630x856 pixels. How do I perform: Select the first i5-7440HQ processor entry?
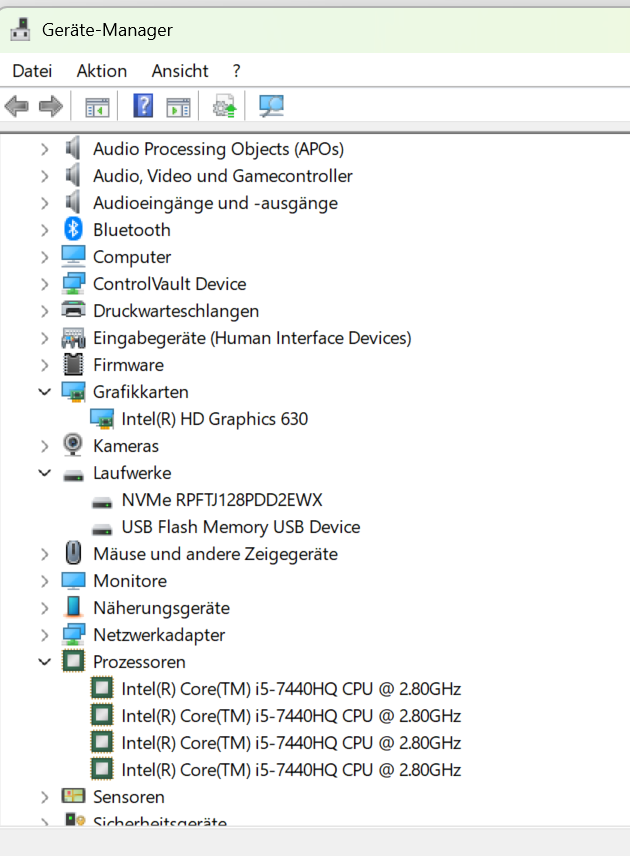pos(291,688)
